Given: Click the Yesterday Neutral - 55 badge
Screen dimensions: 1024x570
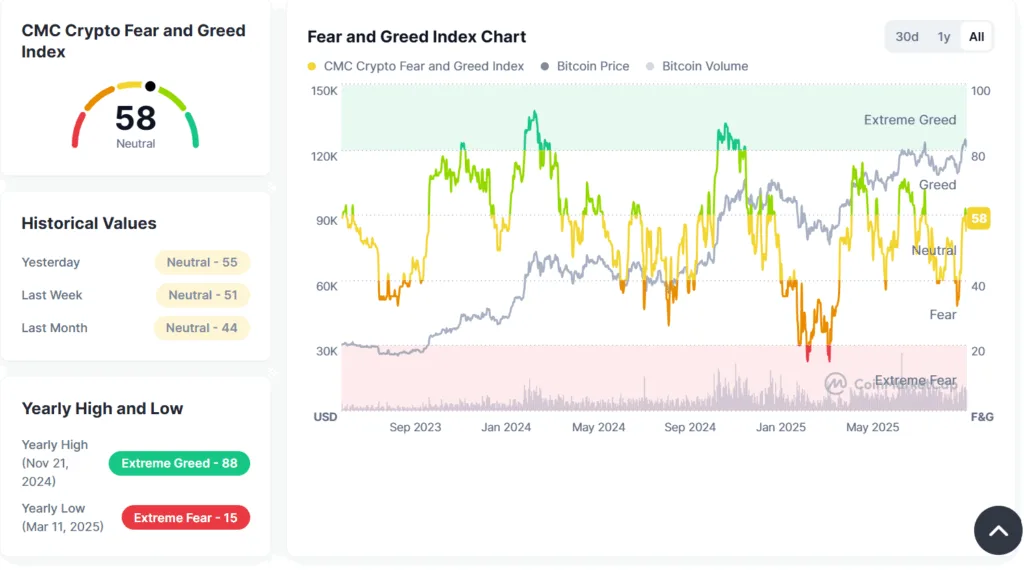Looking at the screenshot, I should [202, 262].
